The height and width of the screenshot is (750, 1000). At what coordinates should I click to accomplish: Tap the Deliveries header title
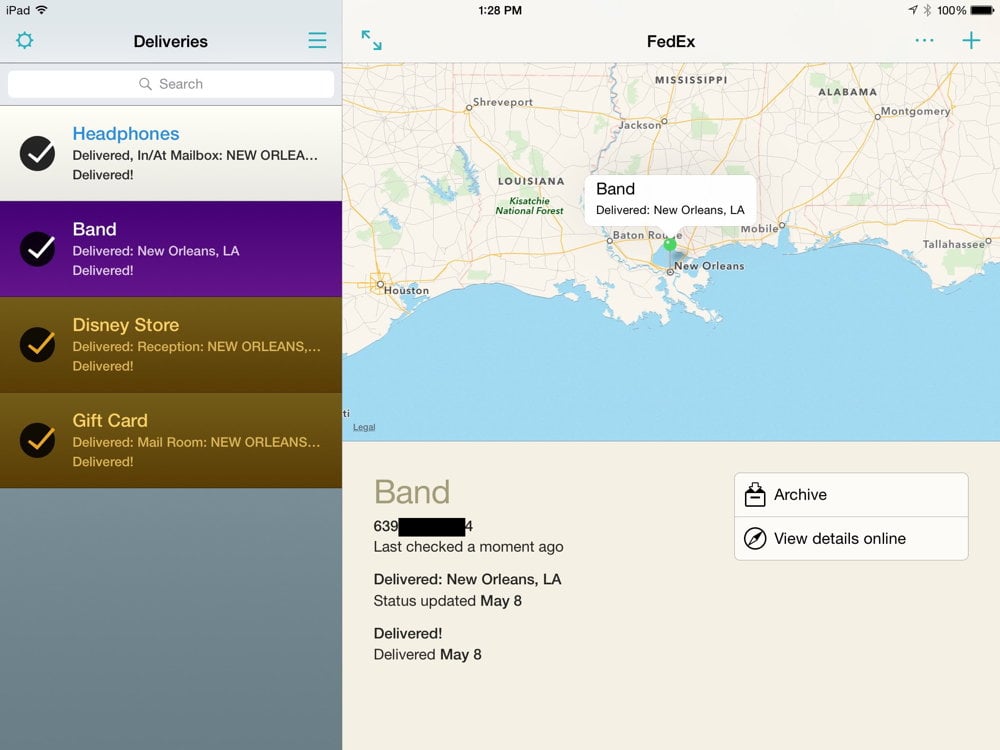pos(171,41)
